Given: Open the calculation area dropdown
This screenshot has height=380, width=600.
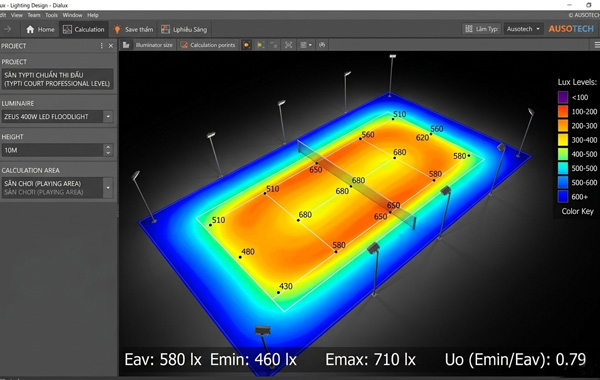Looking at the screenshot, I should pyautogui.click(x=108, y=188).
